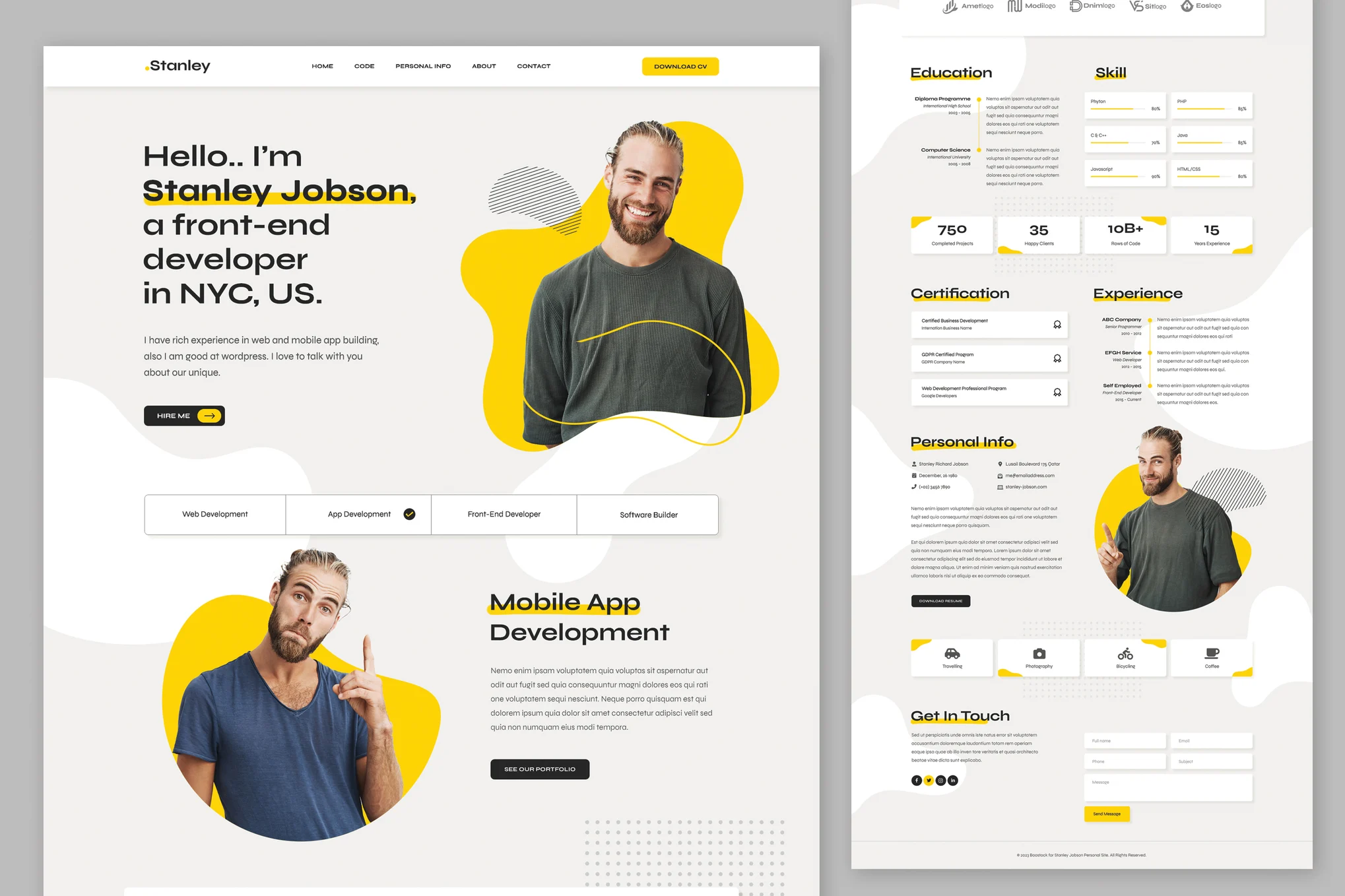
Task: Click the LinkedIn social icon
Action: [952, 781]
